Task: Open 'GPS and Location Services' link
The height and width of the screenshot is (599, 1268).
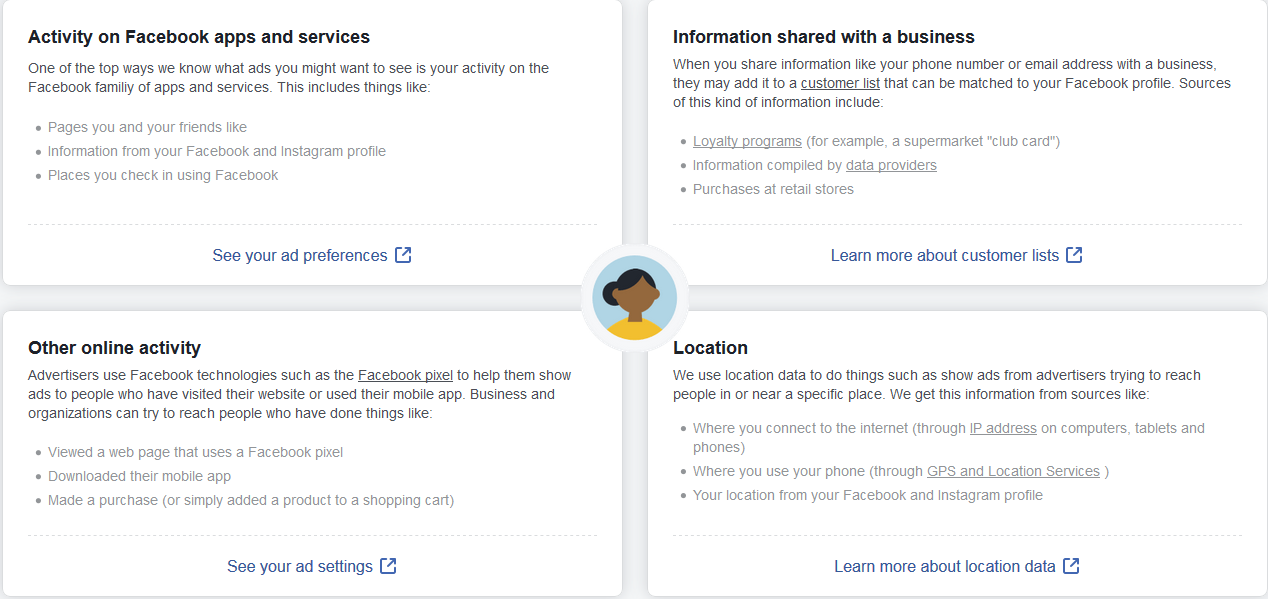Action: pos(1013,471)
